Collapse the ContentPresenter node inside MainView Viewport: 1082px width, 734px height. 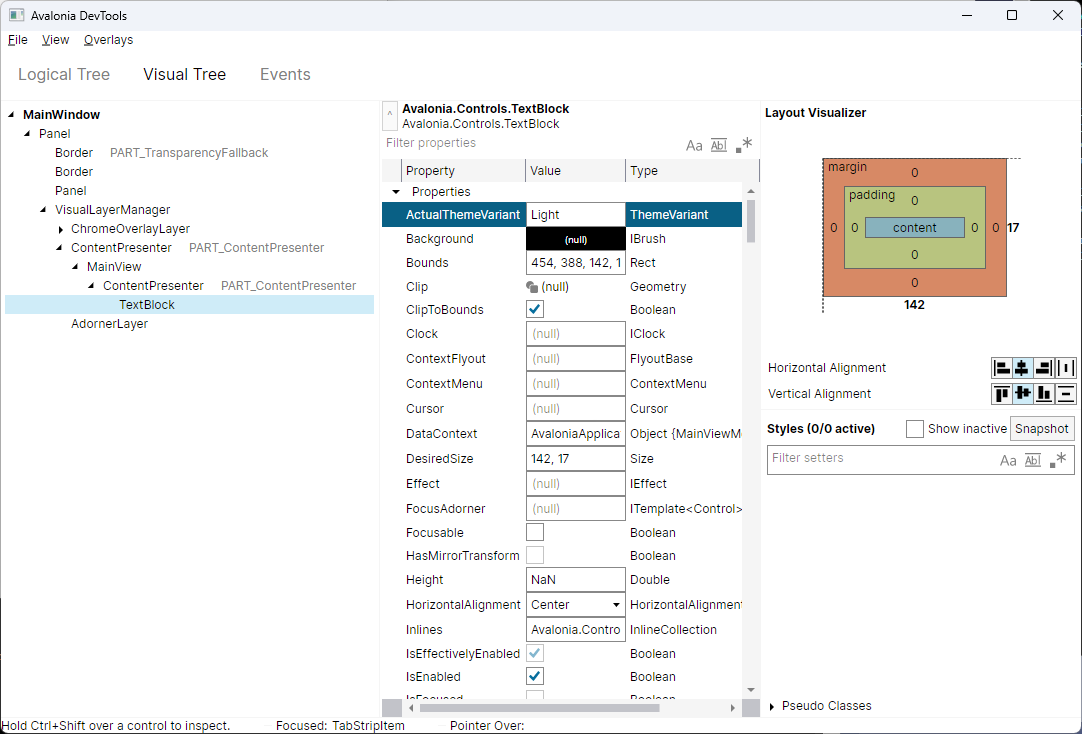tap(91, 286)
